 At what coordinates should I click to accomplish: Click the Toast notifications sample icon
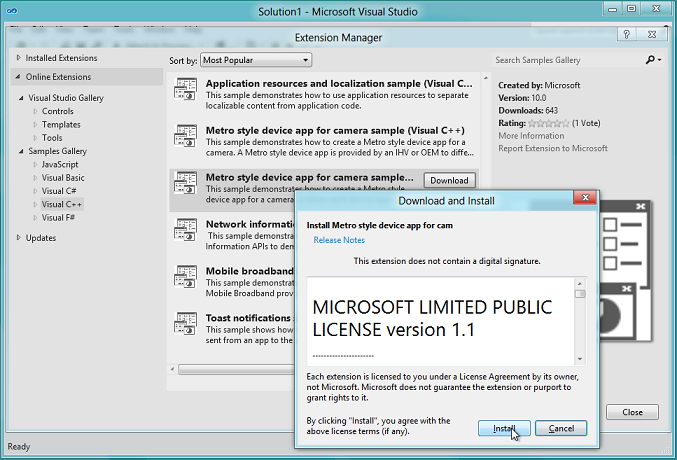[186, 322]
